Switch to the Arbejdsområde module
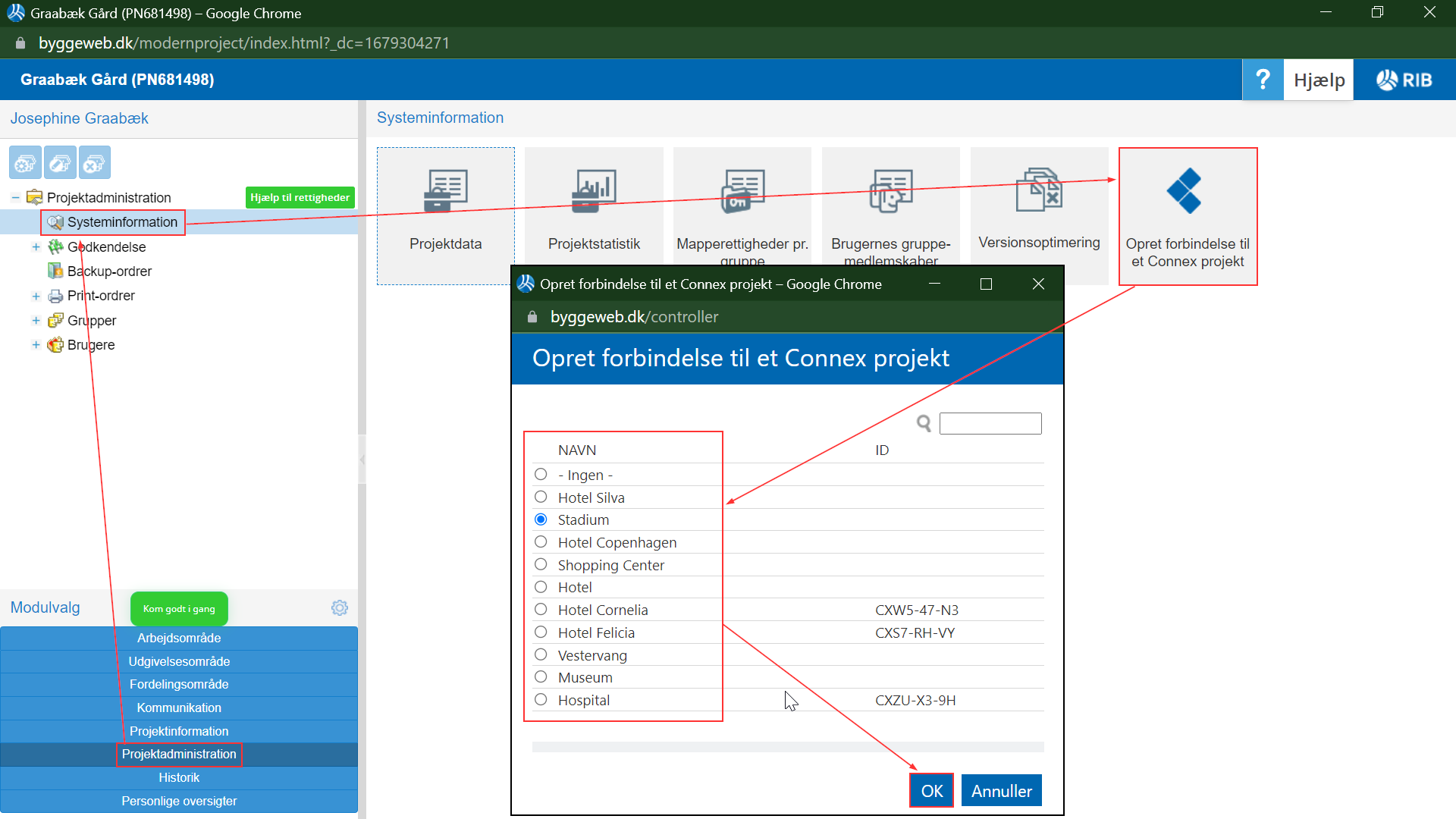The height and width of the screenshot is (819, 1456). click(x=179, y=639)
